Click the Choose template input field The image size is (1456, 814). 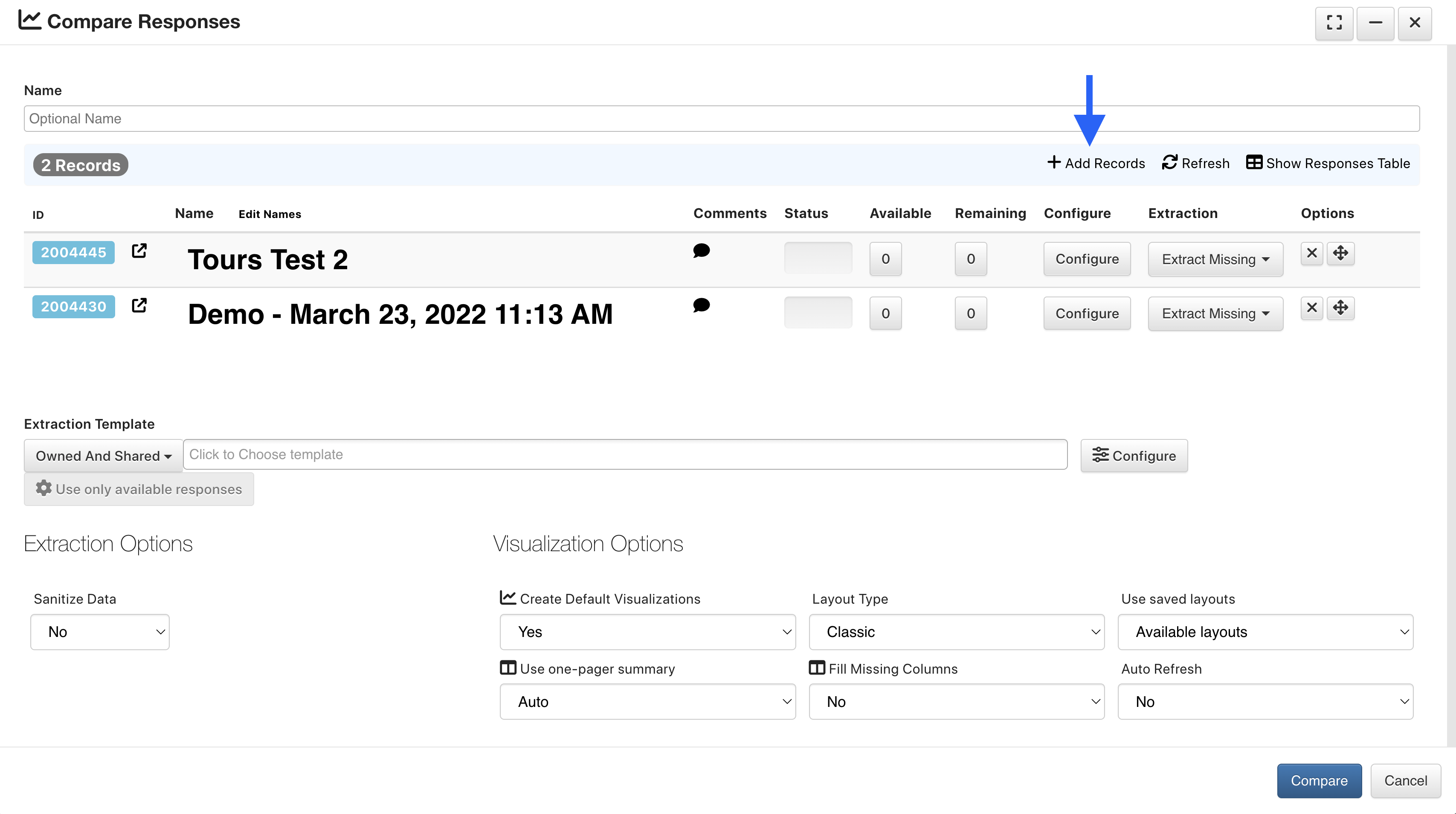625,454
